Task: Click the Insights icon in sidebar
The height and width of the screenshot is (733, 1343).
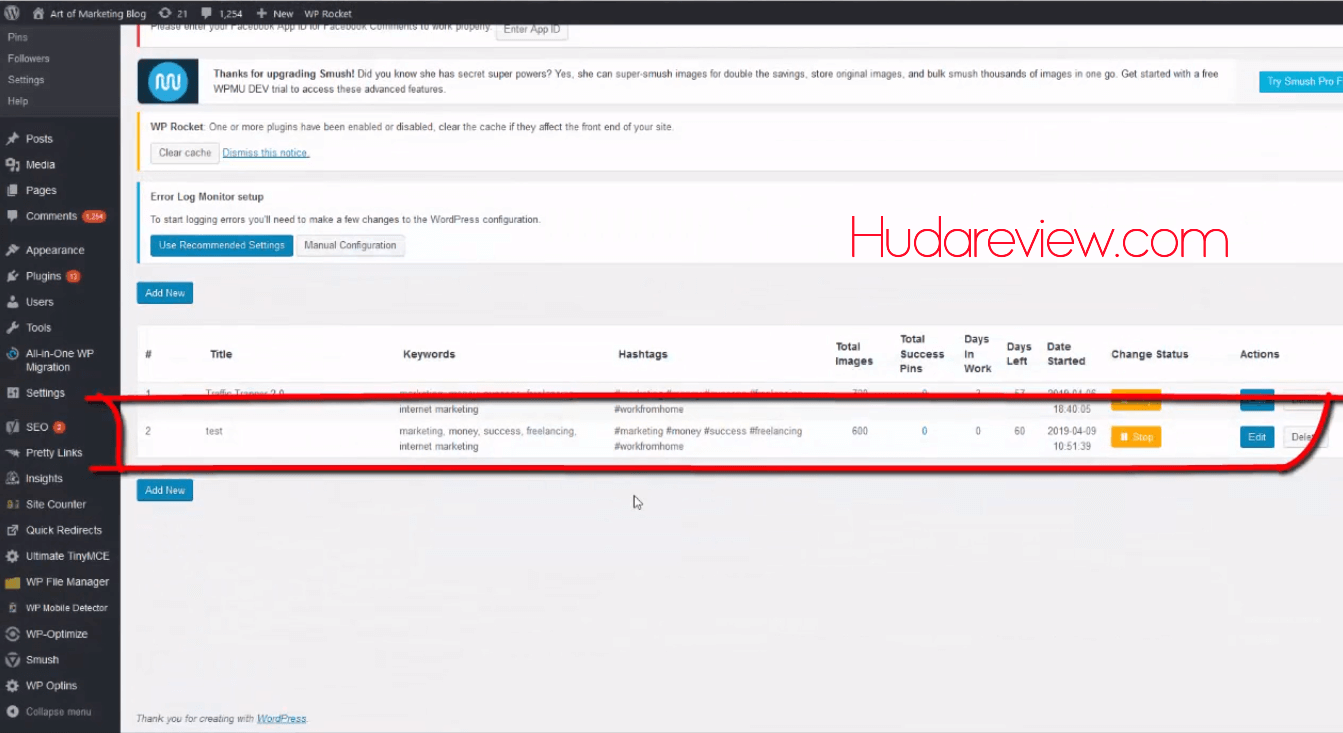Action: [12, 479]
